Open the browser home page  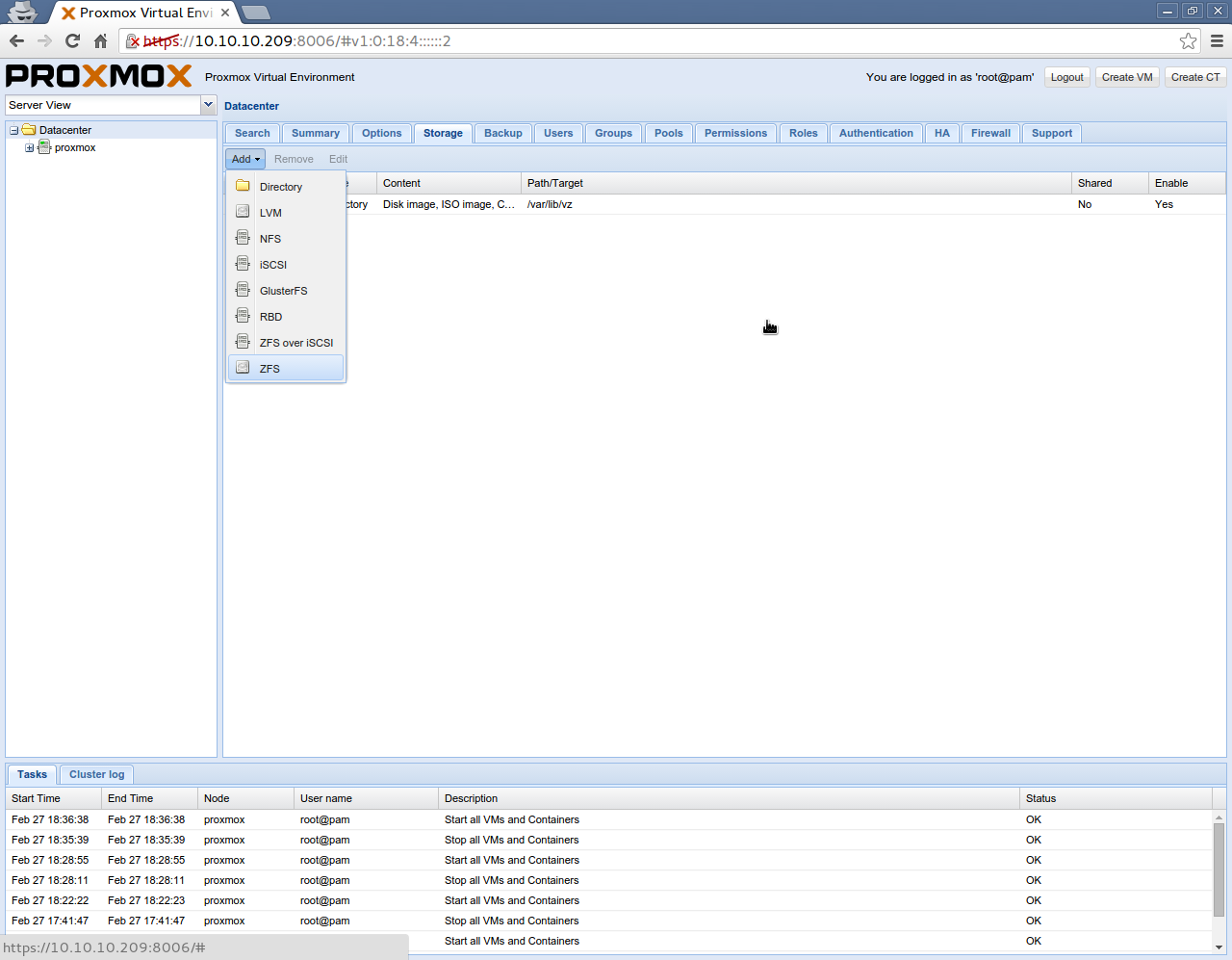100,40
